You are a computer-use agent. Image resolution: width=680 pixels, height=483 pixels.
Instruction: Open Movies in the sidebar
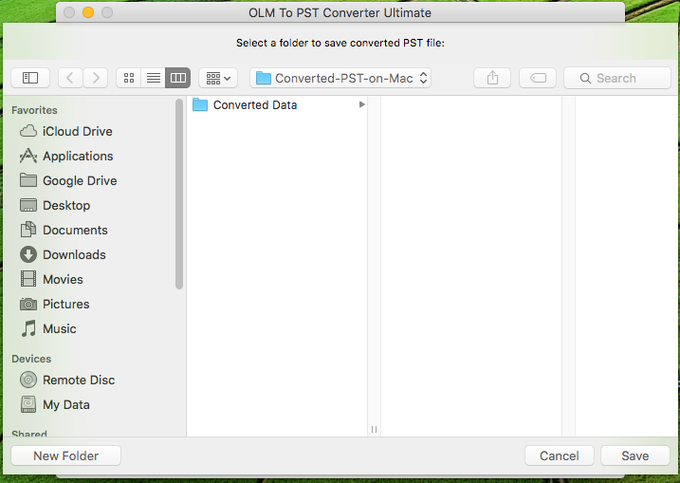[x=52, y=280]
